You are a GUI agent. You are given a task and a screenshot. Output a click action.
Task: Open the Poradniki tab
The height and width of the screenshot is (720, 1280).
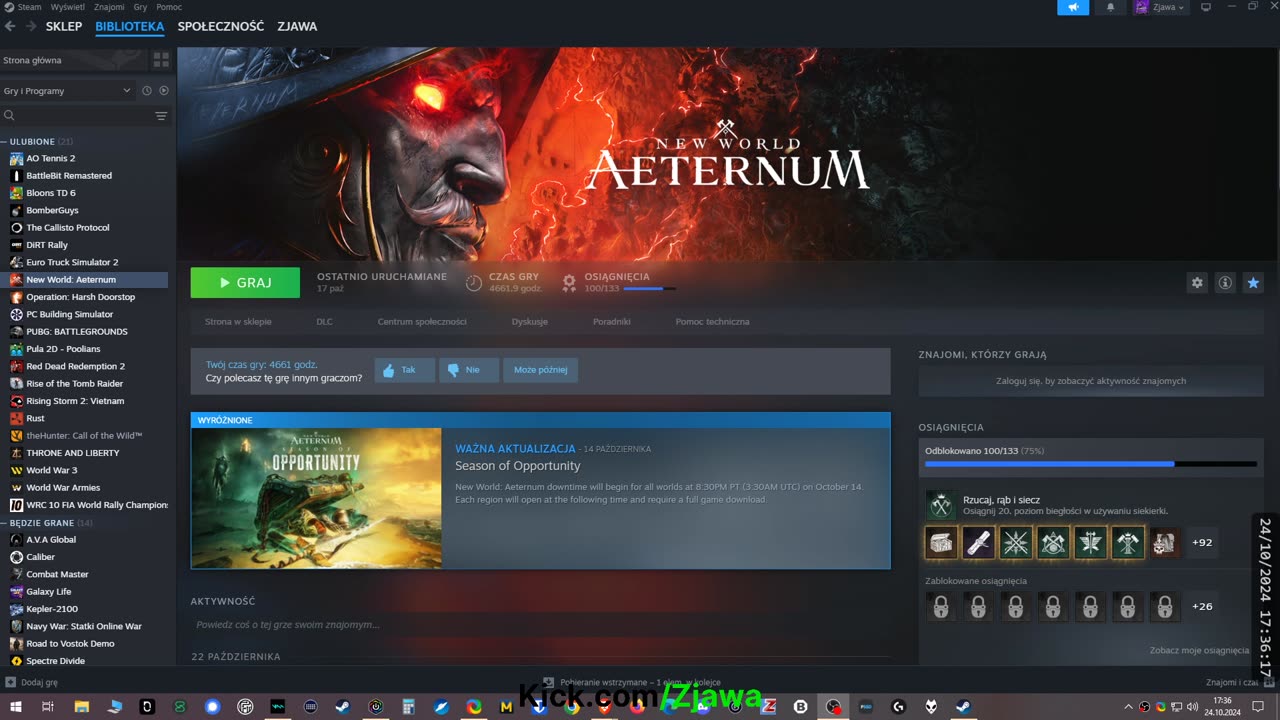612,322
